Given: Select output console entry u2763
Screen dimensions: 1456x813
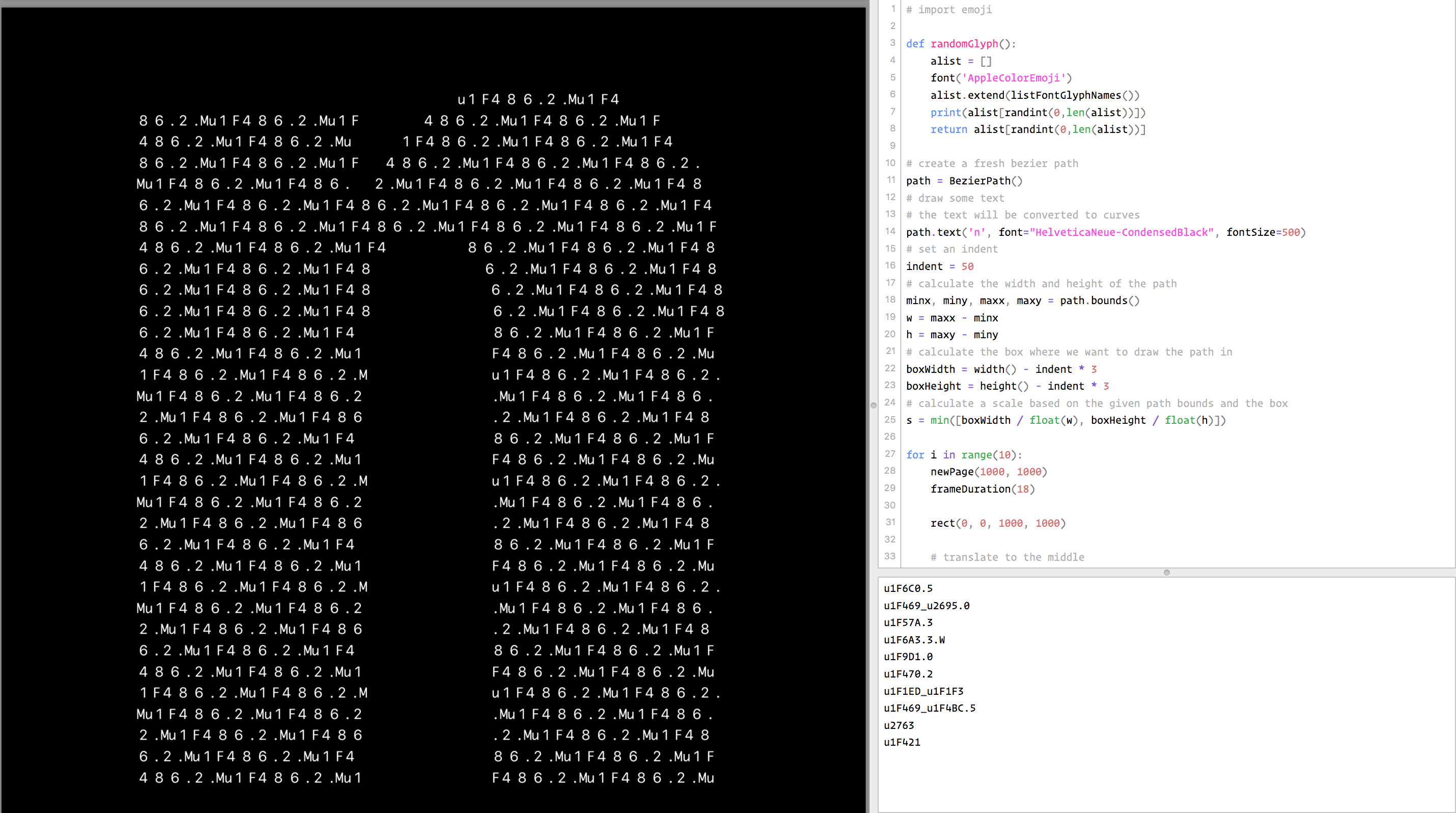Looking at the screenshot, I should pos(899,725).
